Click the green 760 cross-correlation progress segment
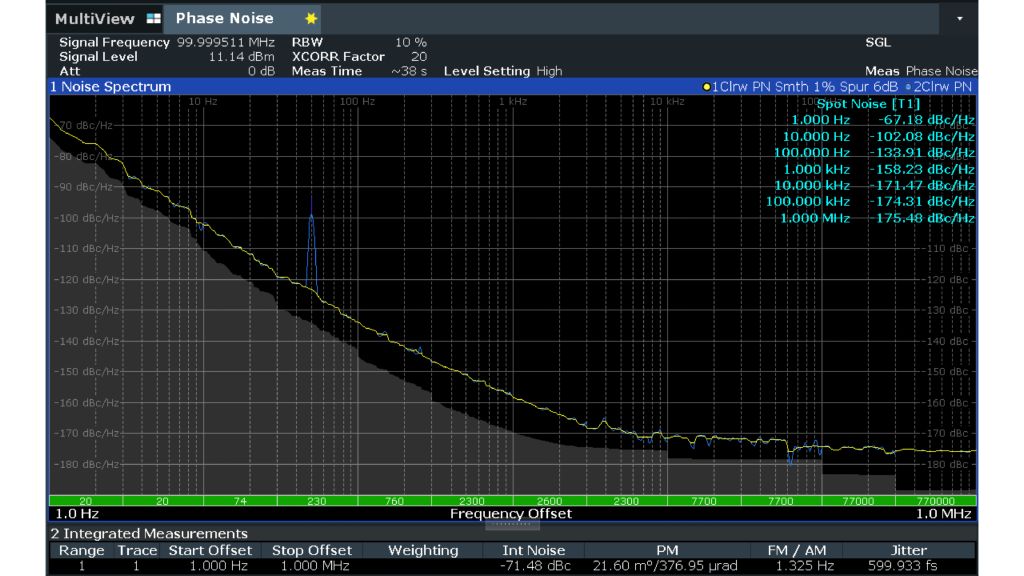This screenshot has height=576, width=1024. [x=395, y=501]
